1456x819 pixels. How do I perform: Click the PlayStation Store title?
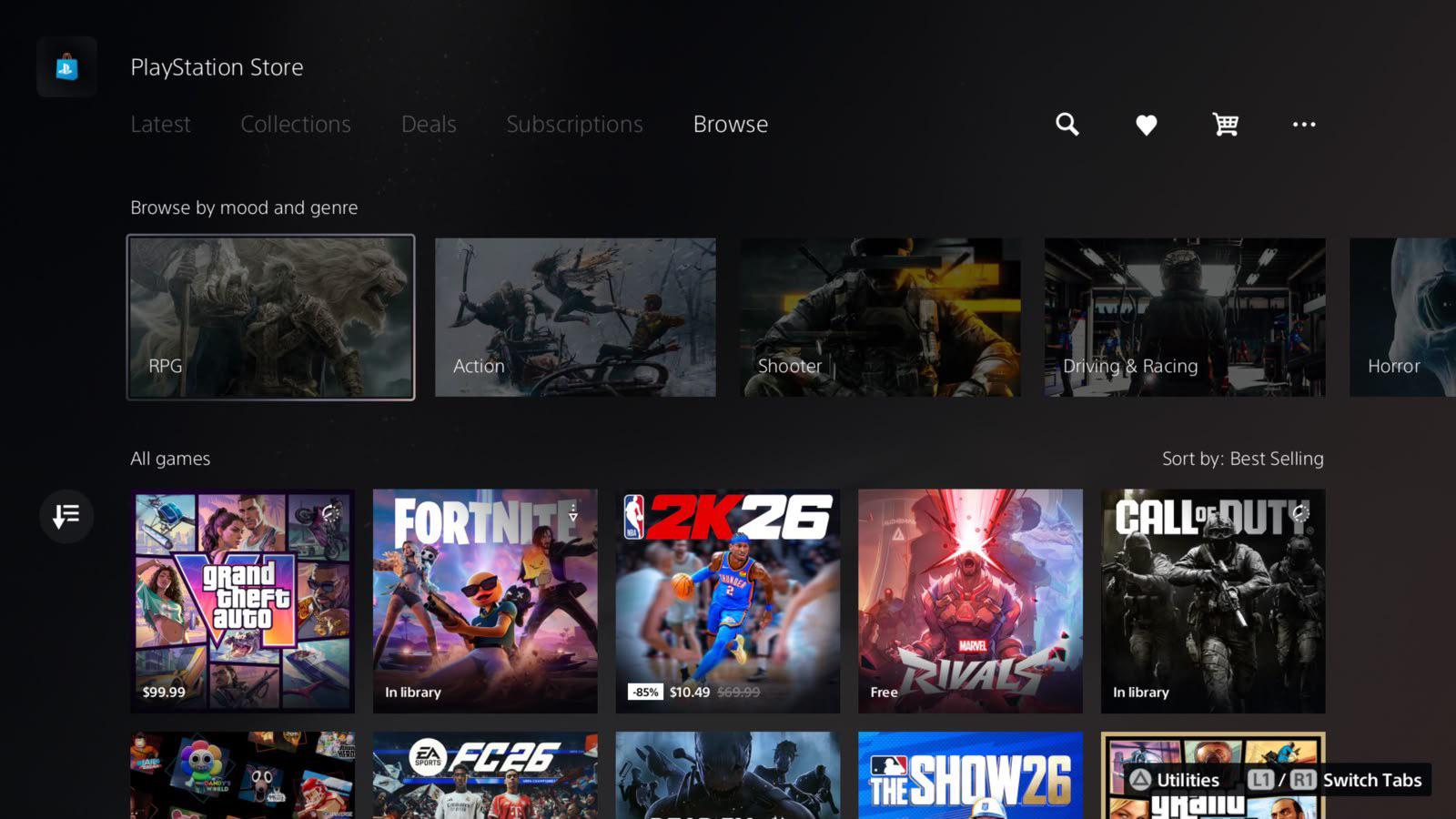[217, 67]
